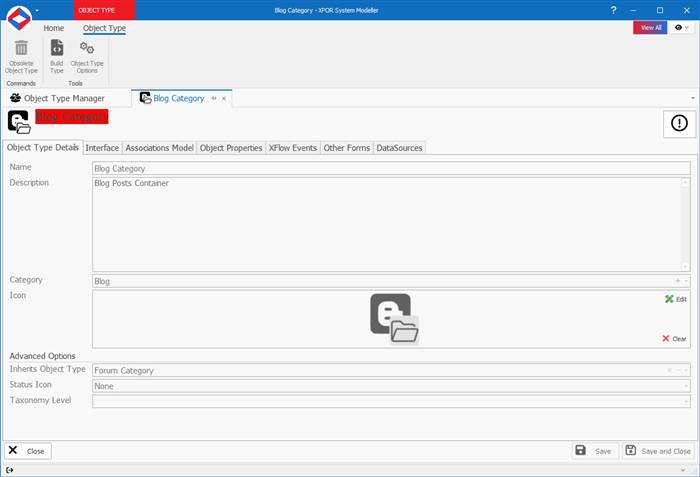Expand the Status Icon dropdown
The width and height of the screenshot is (700, 477).
pyautogui.click(x=686, y=386)
